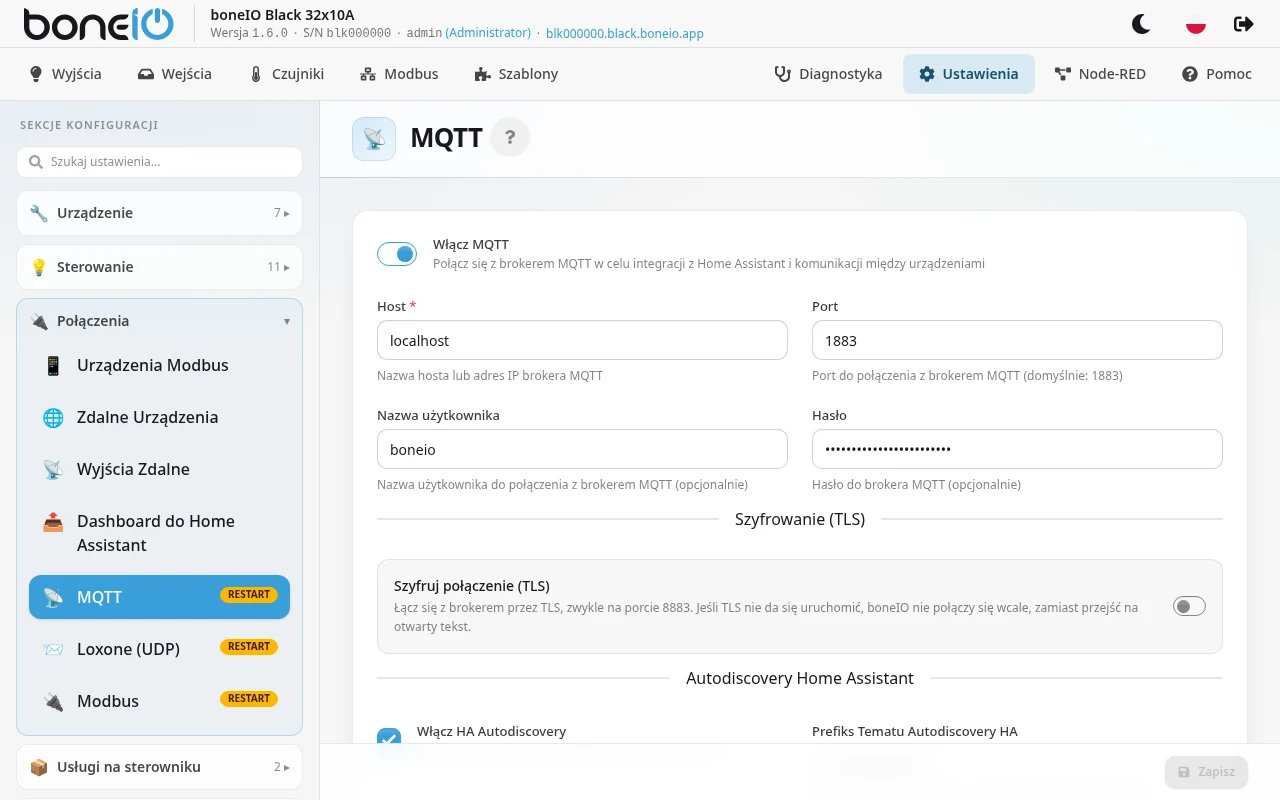Disable the Włącz MQTT switch
This screenshot has height=800, width=1280.
pos(397,254)
